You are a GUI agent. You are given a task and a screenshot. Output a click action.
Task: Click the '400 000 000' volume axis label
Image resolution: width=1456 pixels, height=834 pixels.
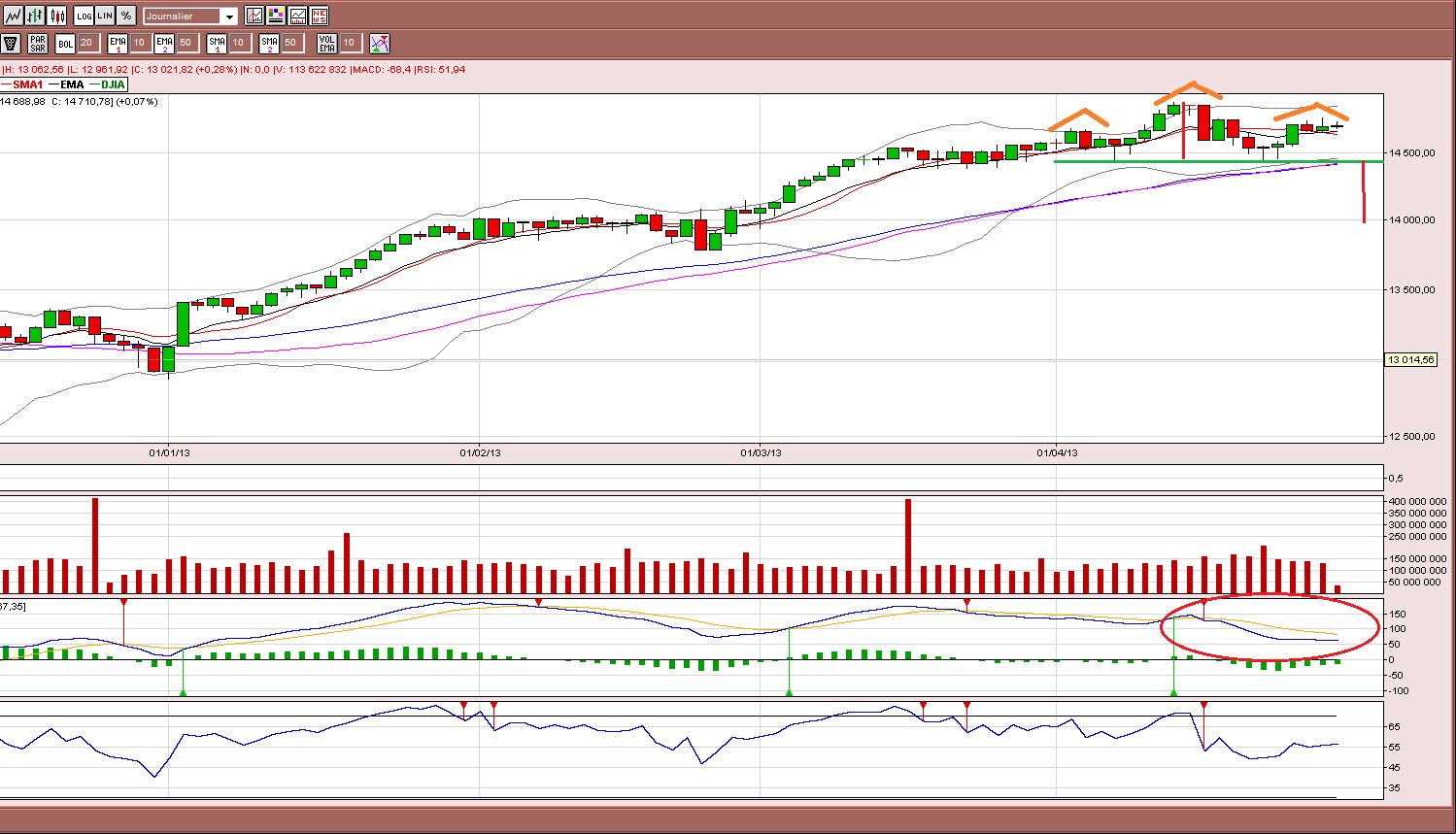coord(1417,500)
